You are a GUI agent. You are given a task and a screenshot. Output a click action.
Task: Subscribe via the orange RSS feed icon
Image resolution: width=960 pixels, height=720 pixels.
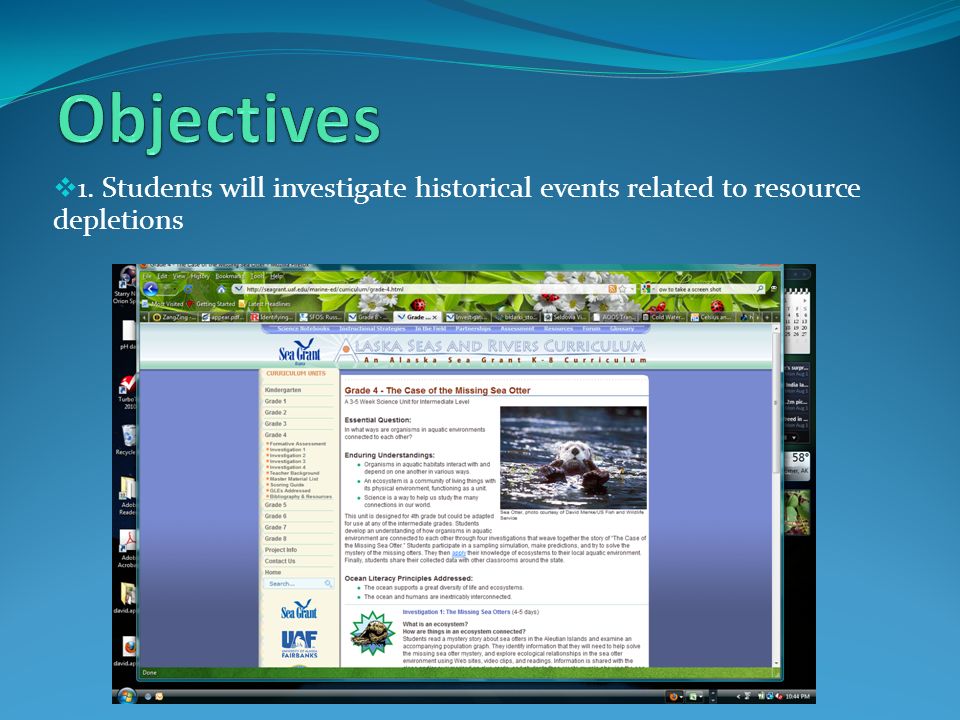coord(612,289)
